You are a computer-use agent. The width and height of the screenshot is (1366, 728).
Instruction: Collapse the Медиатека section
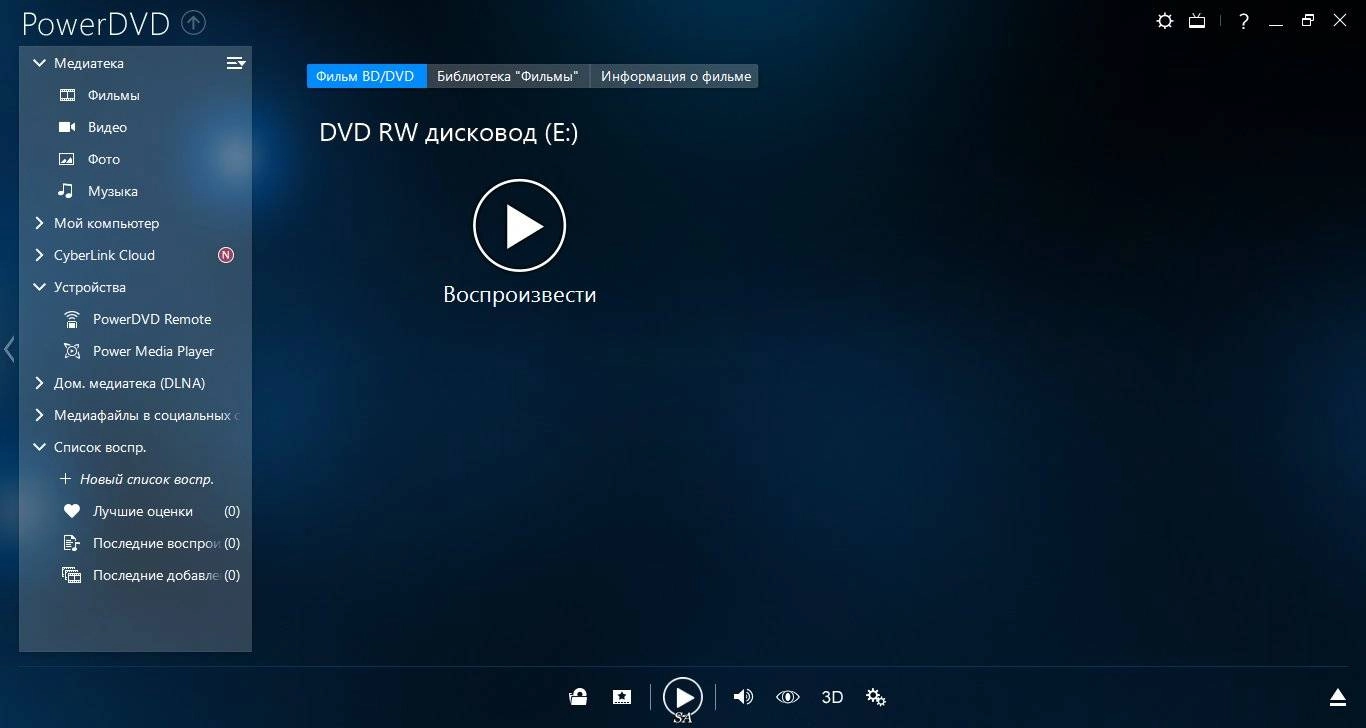tap(39, 63)
